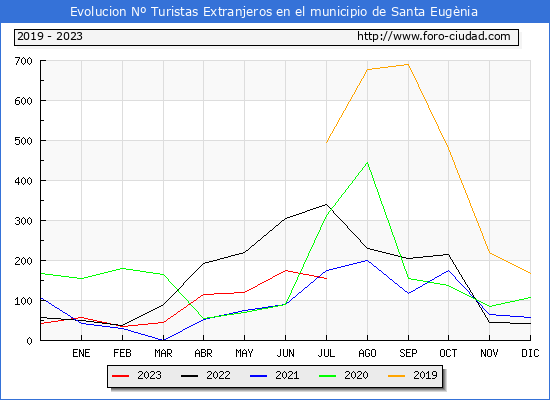Image resolution: width=550 pixels, height=400 pixels.
Task: Select the '2021' legend label
Action: [287, 375]
